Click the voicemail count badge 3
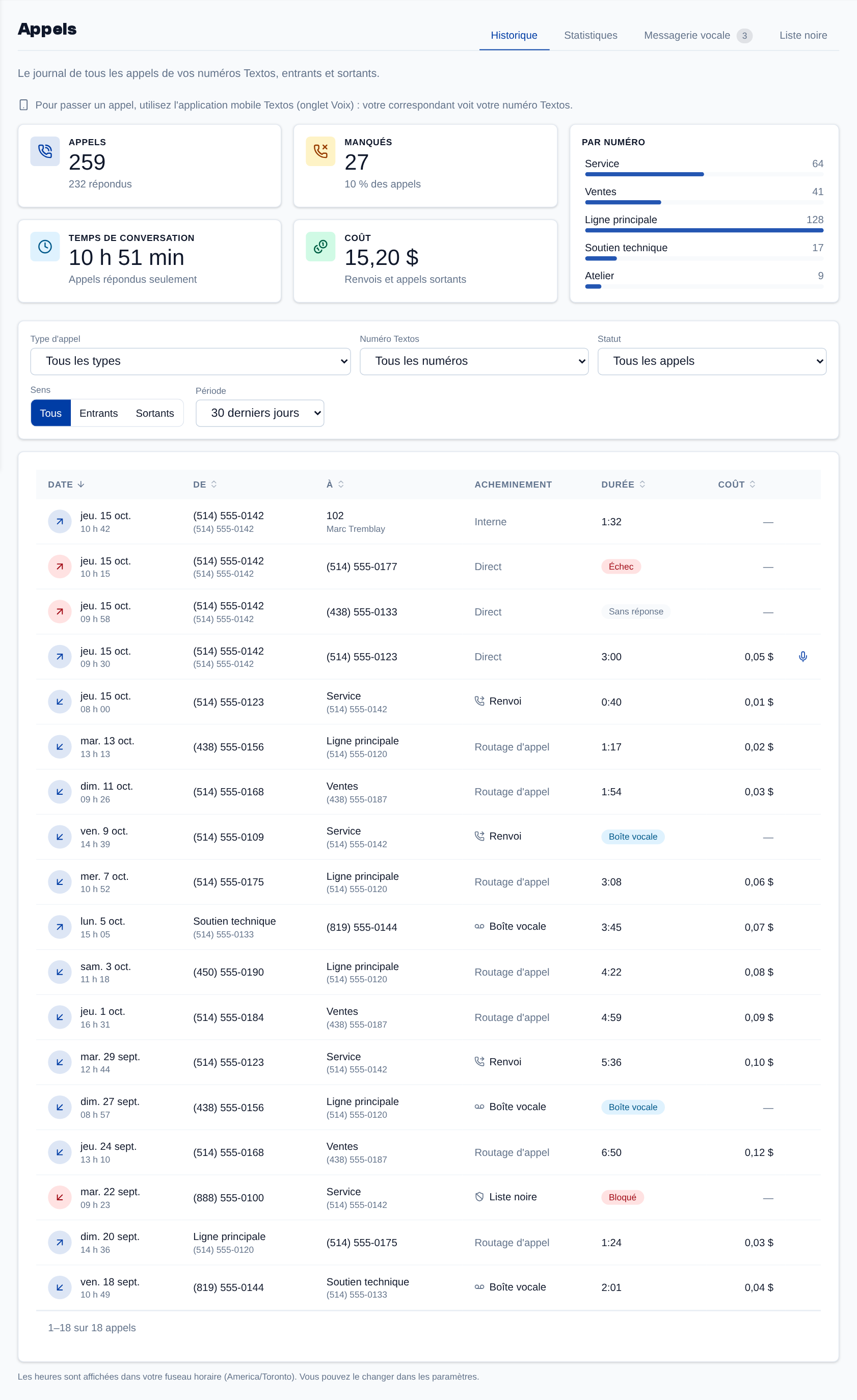Screen dimensions: 857x1400 (x=744, y=36)
